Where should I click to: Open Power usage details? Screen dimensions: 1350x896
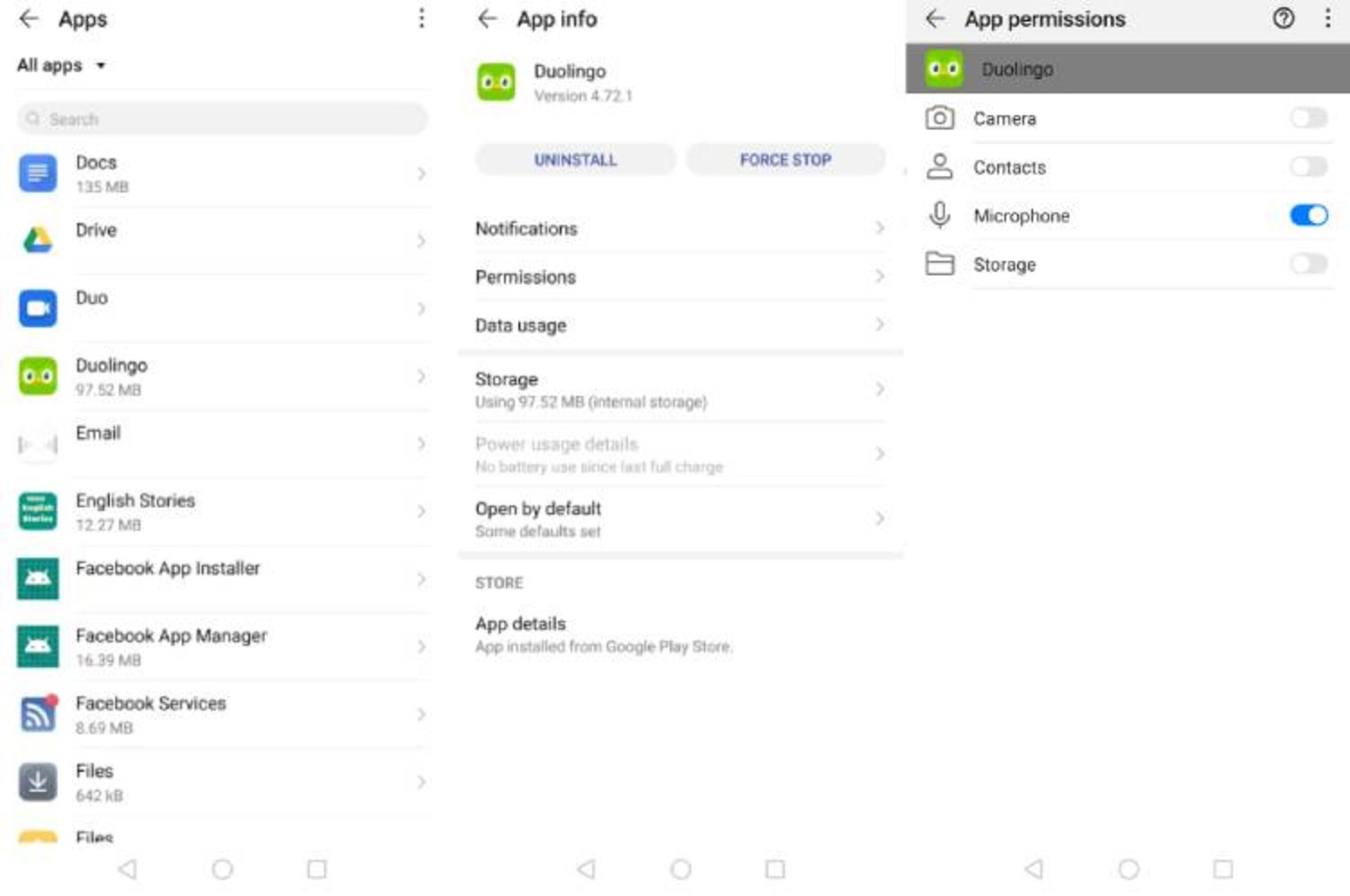(680, 454)
